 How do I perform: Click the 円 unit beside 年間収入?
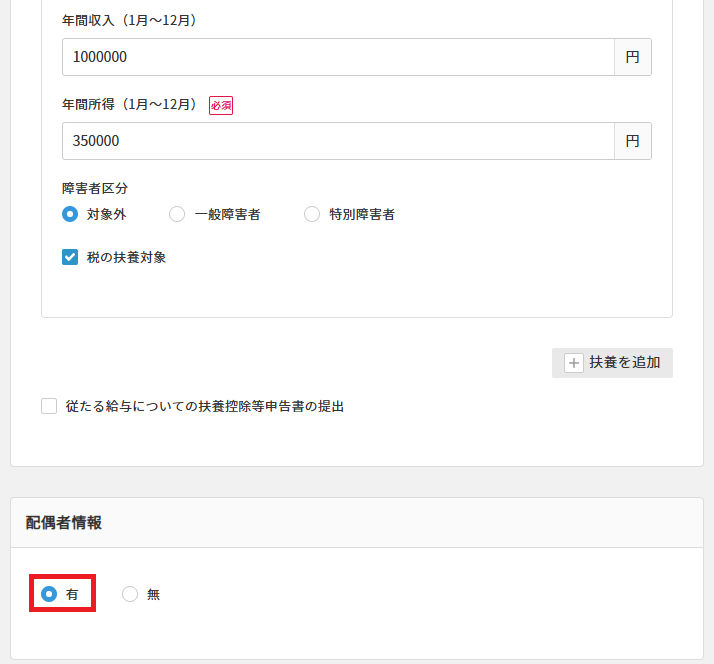pos(632,57)
